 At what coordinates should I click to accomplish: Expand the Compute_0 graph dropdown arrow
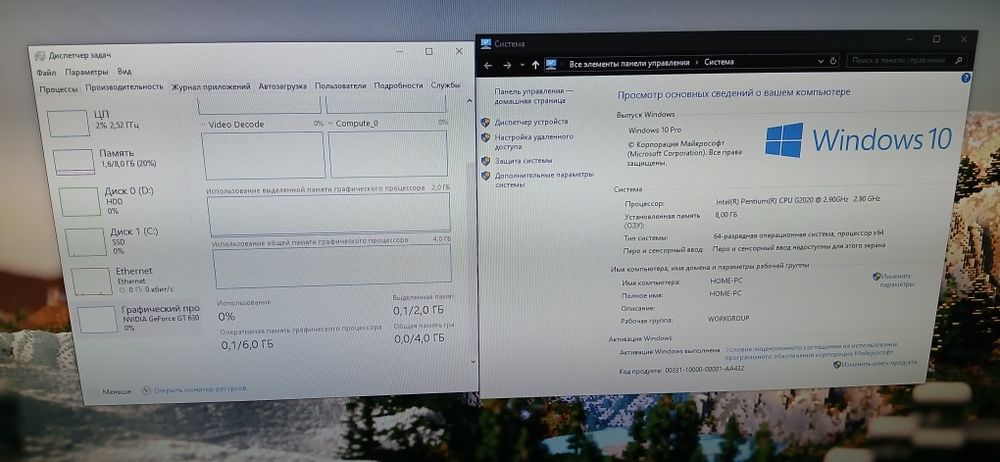[330, 124]
